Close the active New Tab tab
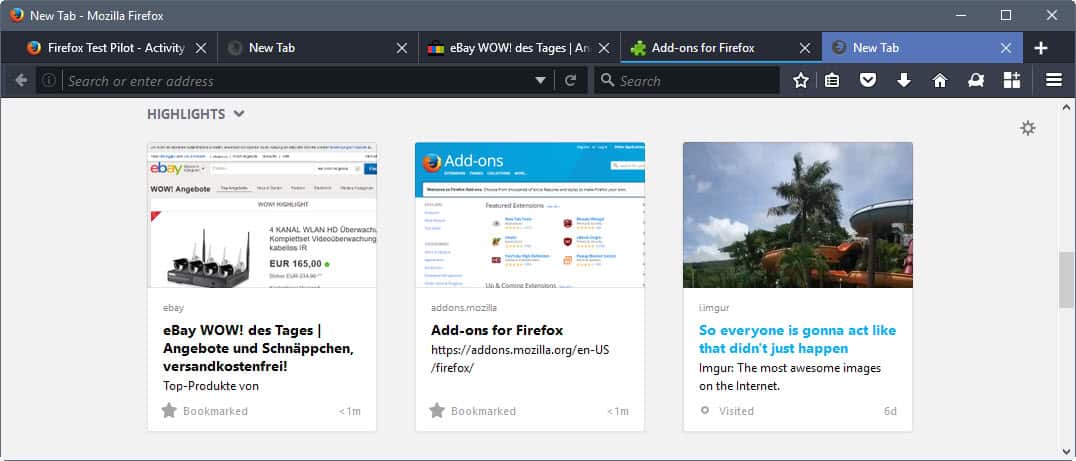Image resolution: width=1076 pixels, height=461 pixels. (1006, 48)
